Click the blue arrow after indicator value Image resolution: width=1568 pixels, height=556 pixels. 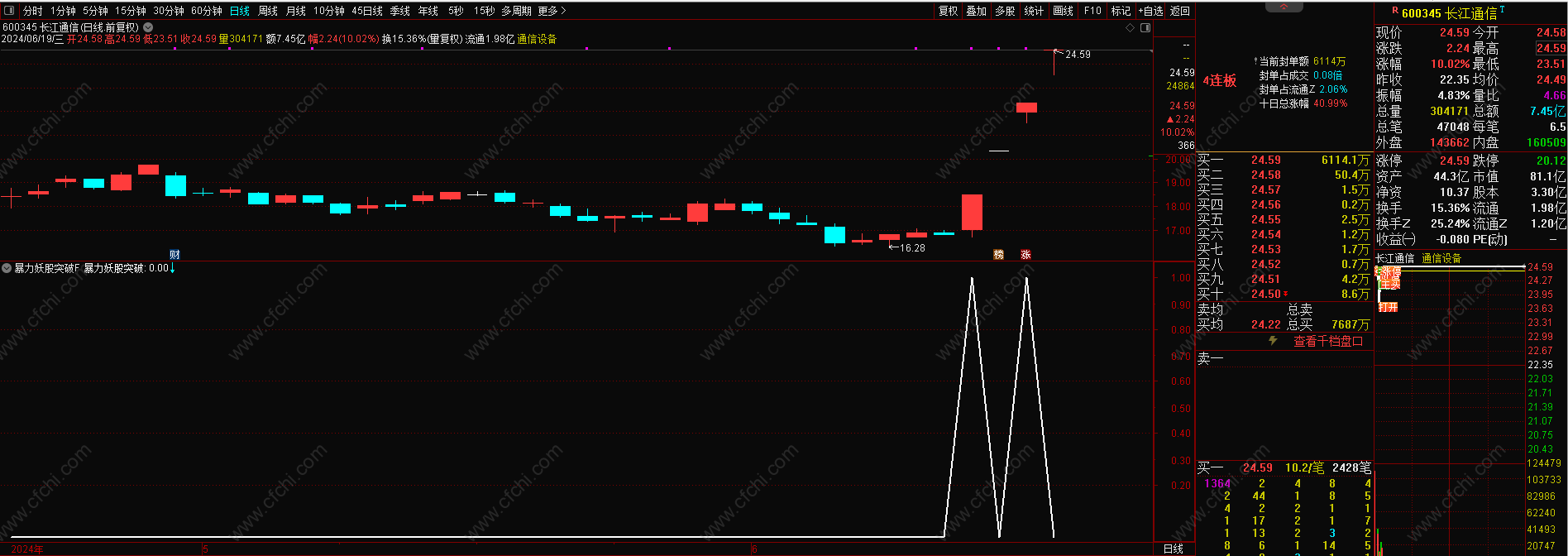point(172,268)
